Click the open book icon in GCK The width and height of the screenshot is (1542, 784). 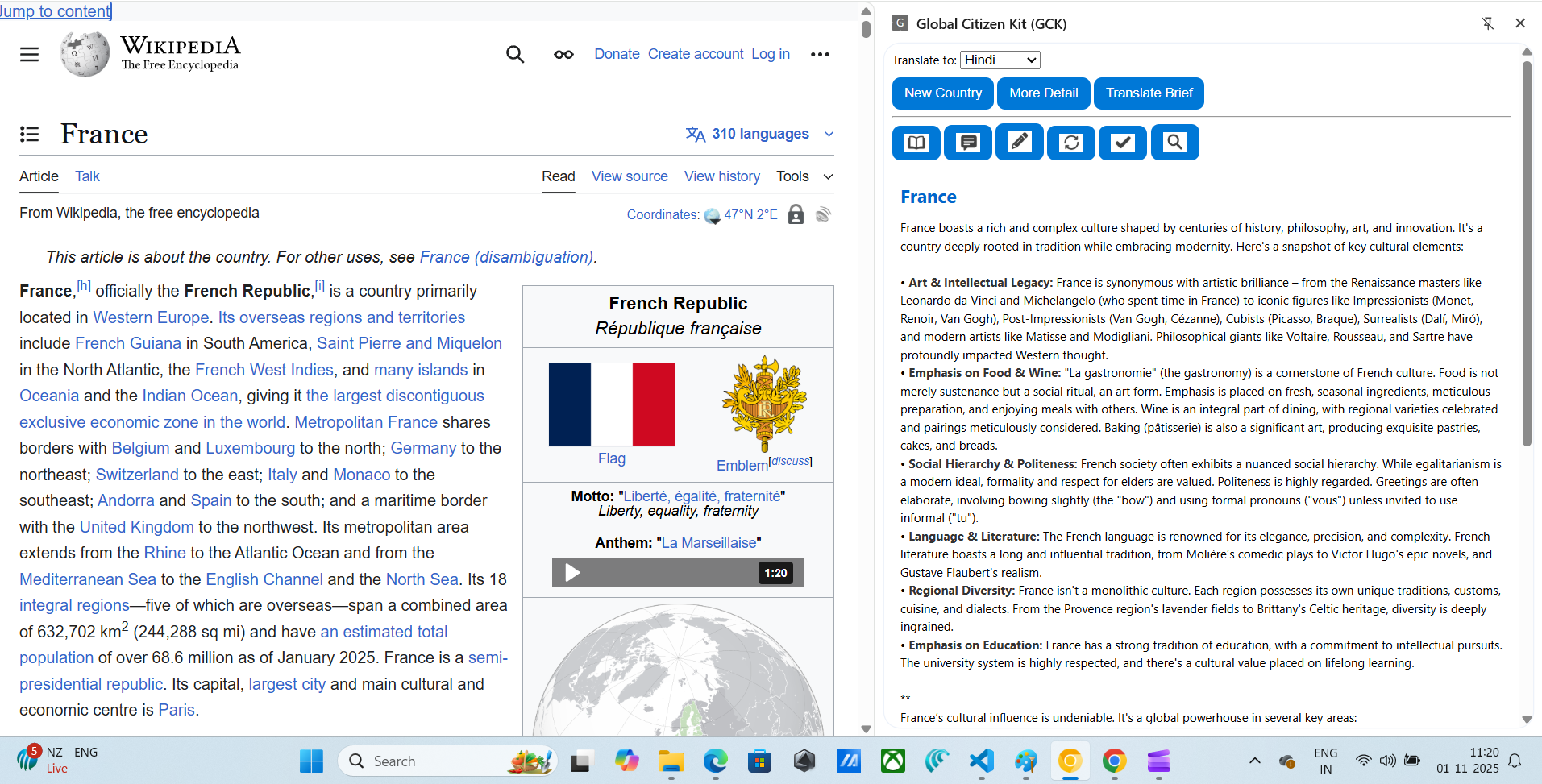pyautogui.click(x=916, y=143)
